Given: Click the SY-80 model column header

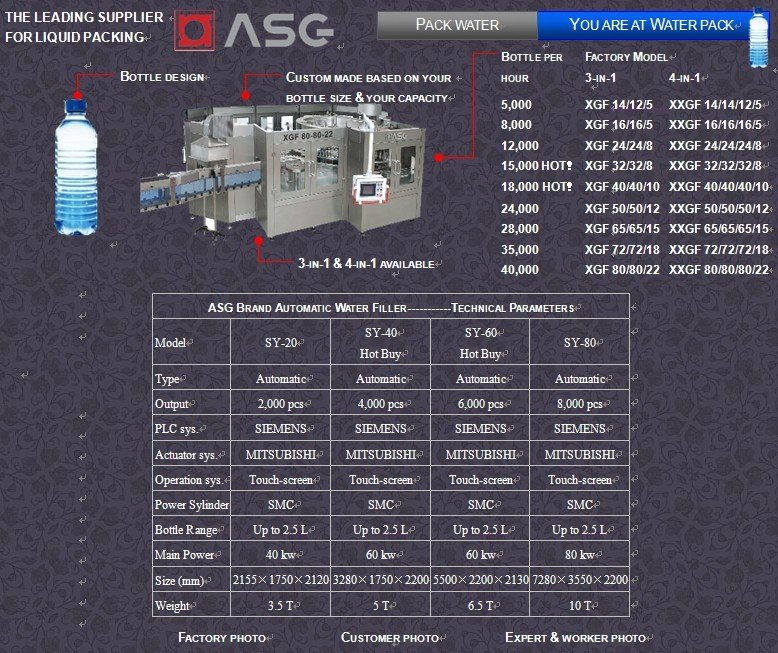Looking at the screenshot, I should tap(580, 343).
